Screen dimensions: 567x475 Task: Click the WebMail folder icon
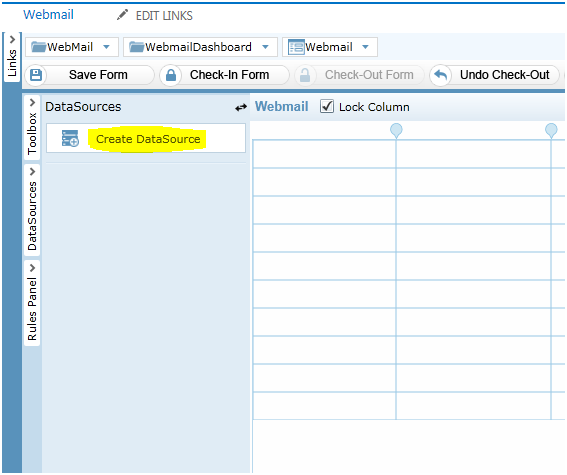pyautogui.click(x=38, y=47)
